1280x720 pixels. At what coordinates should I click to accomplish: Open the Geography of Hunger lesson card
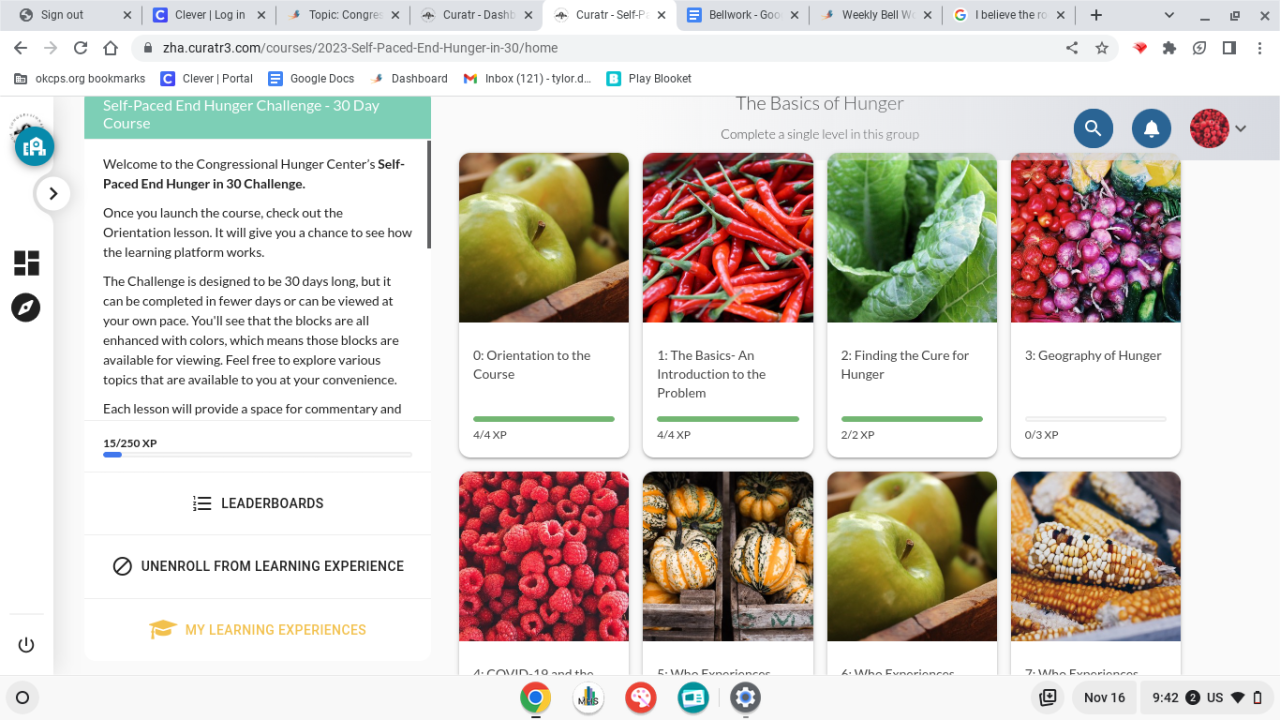click(x=1096, y=305)
